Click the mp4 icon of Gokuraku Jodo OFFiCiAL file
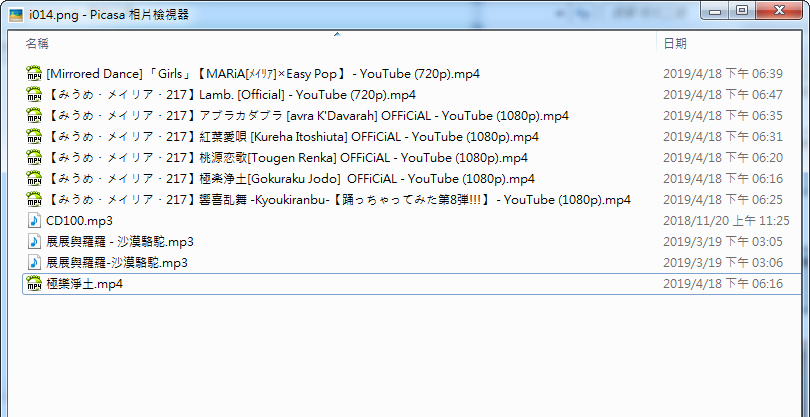 [34, 179]
